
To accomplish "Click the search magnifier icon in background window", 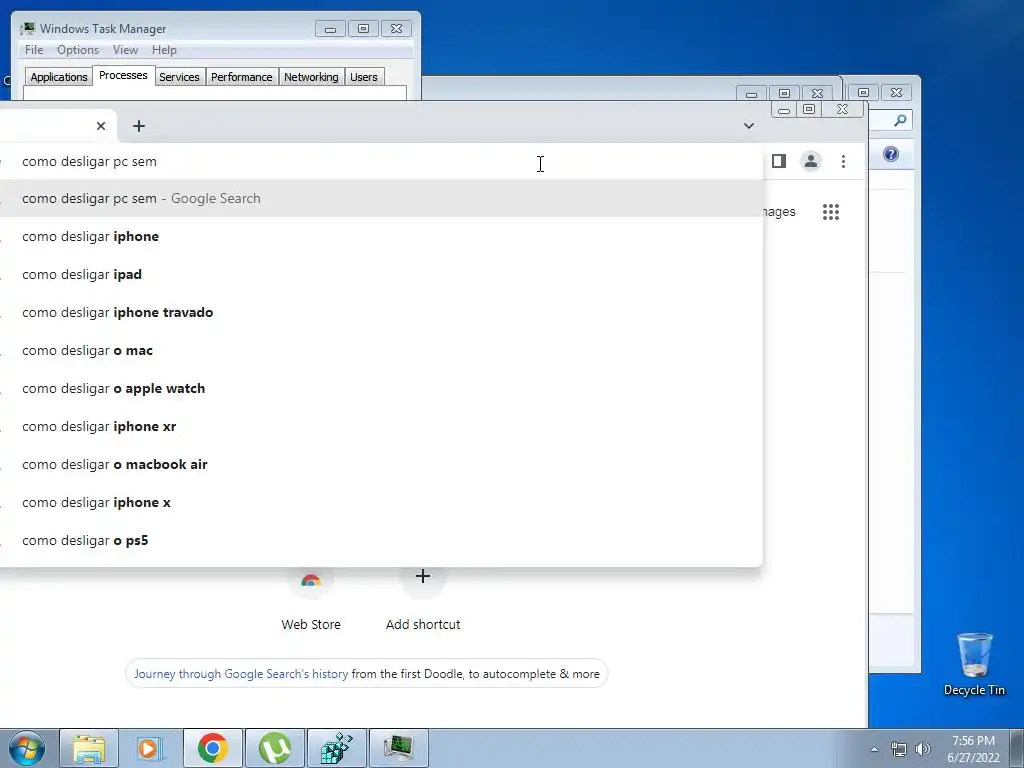I will coord(900,120).
